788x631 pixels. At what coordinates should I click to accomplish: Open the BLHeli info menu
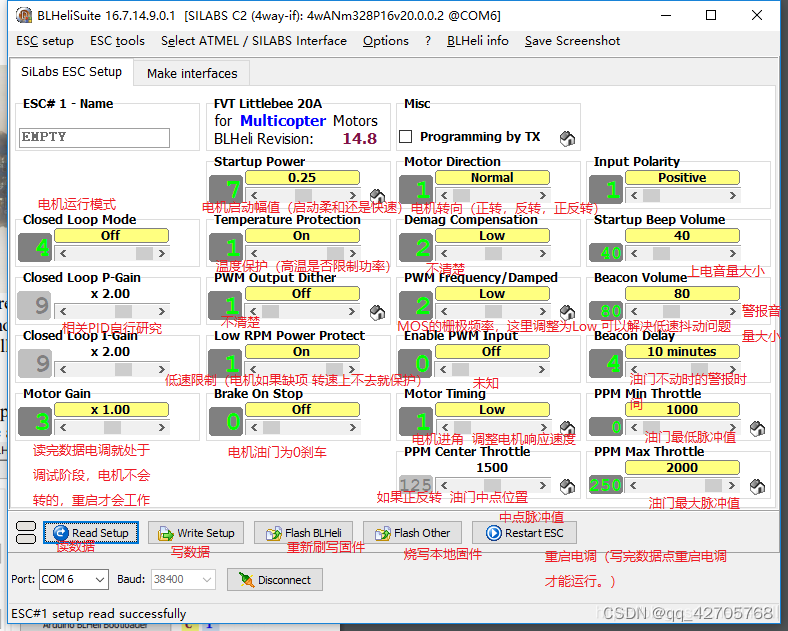(477, 41)
